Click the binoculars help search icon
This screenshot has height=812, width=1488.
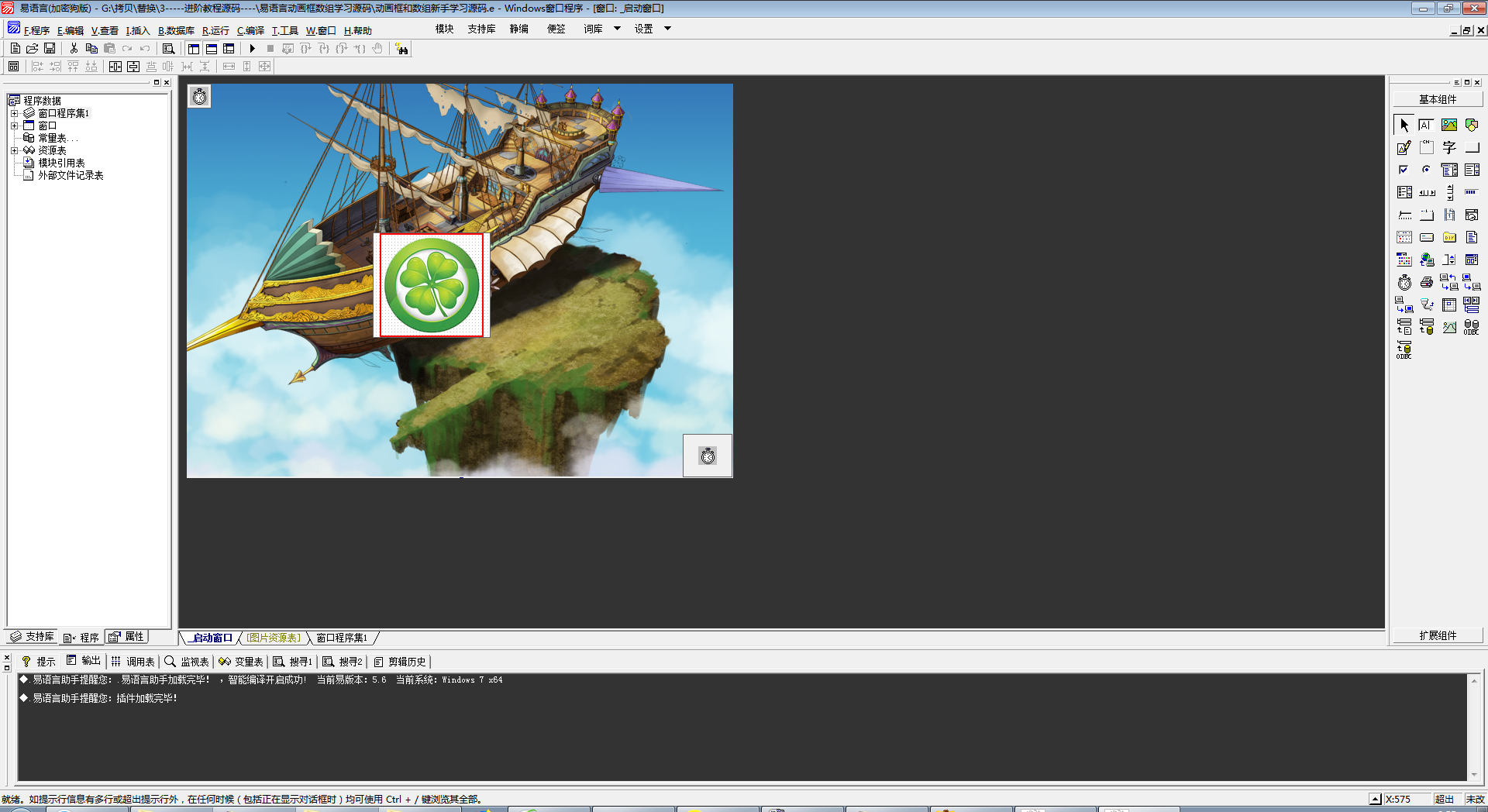[x=401, y=49]
